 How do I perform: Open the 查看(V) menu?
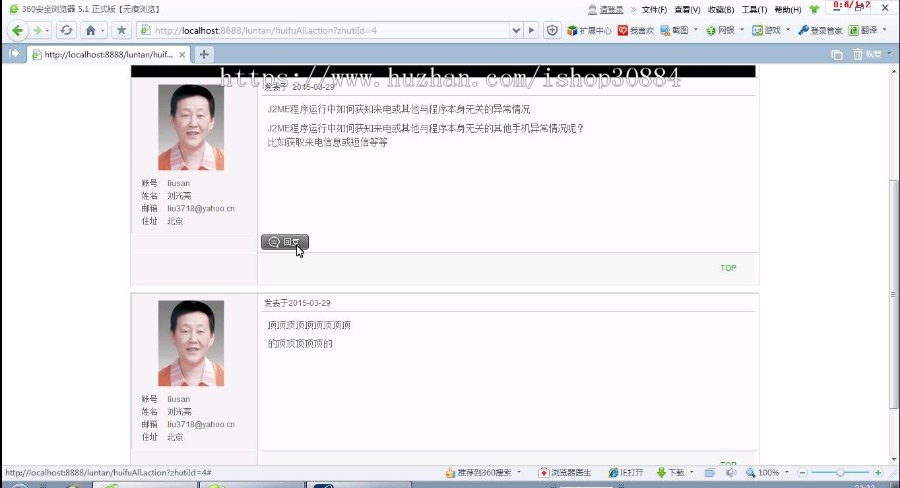tap(687, 9)
